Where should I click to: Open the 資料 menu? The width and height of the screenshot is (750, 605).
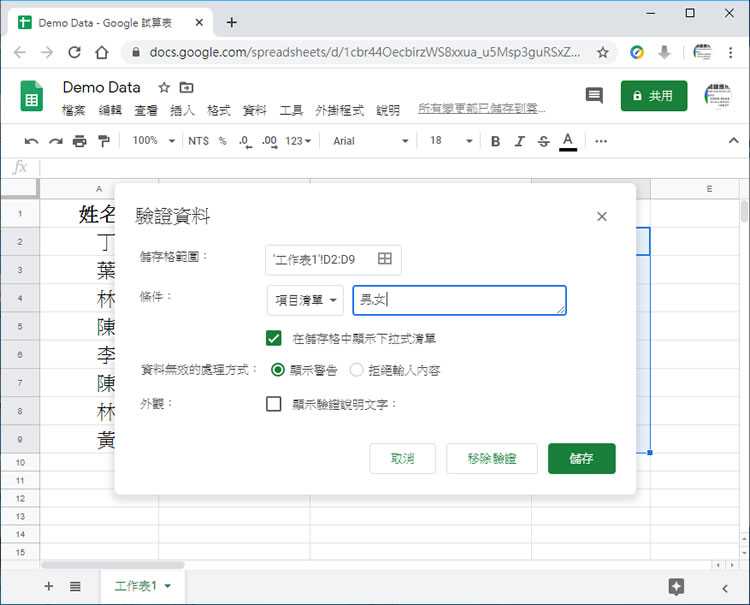254,110
